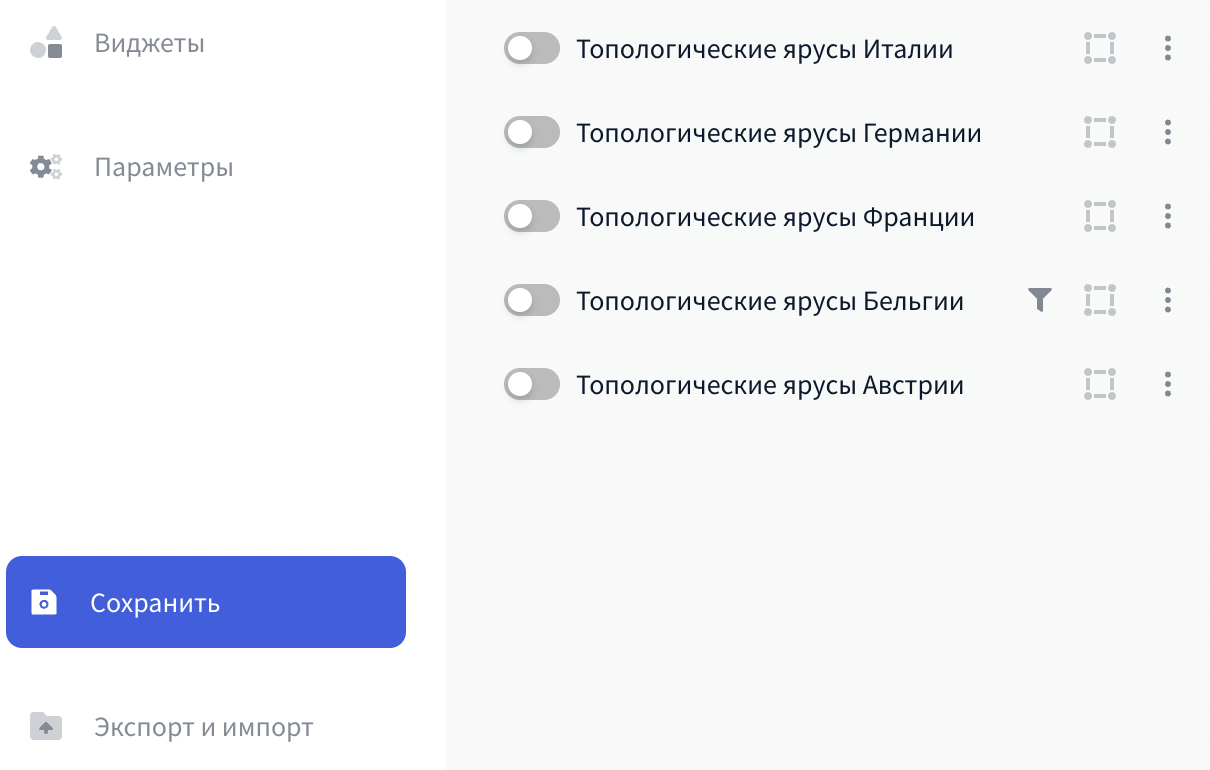1210x770 pixels.
Task: Switch on Топологические ярусы Бельгии layer
Action: (x=531, y=300)
